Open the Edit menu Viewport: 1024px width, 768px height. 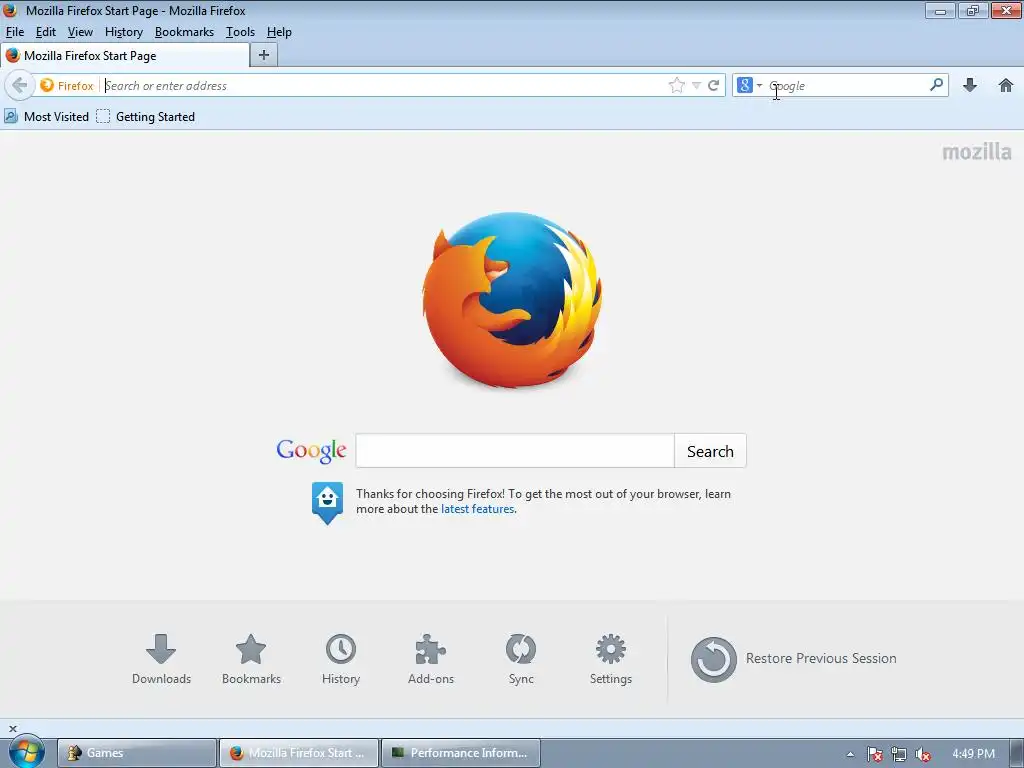pos(46,32)
